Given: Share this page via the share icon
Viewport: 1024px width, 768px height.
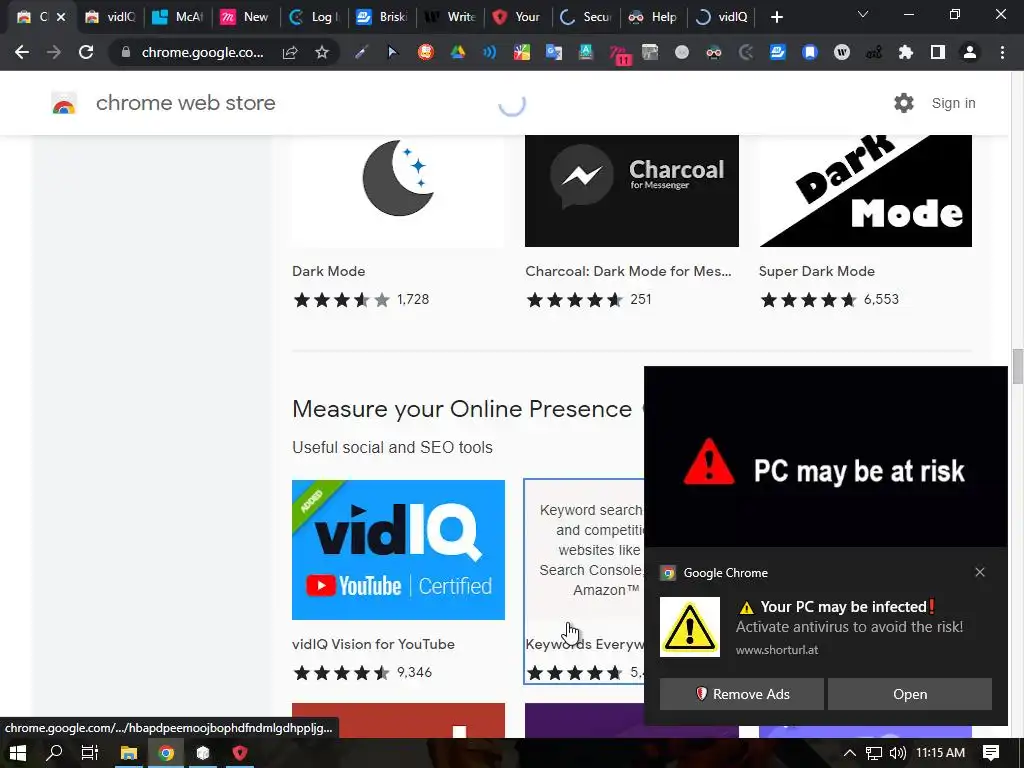Looking at the screenshot, I should [x=290, y=52].
